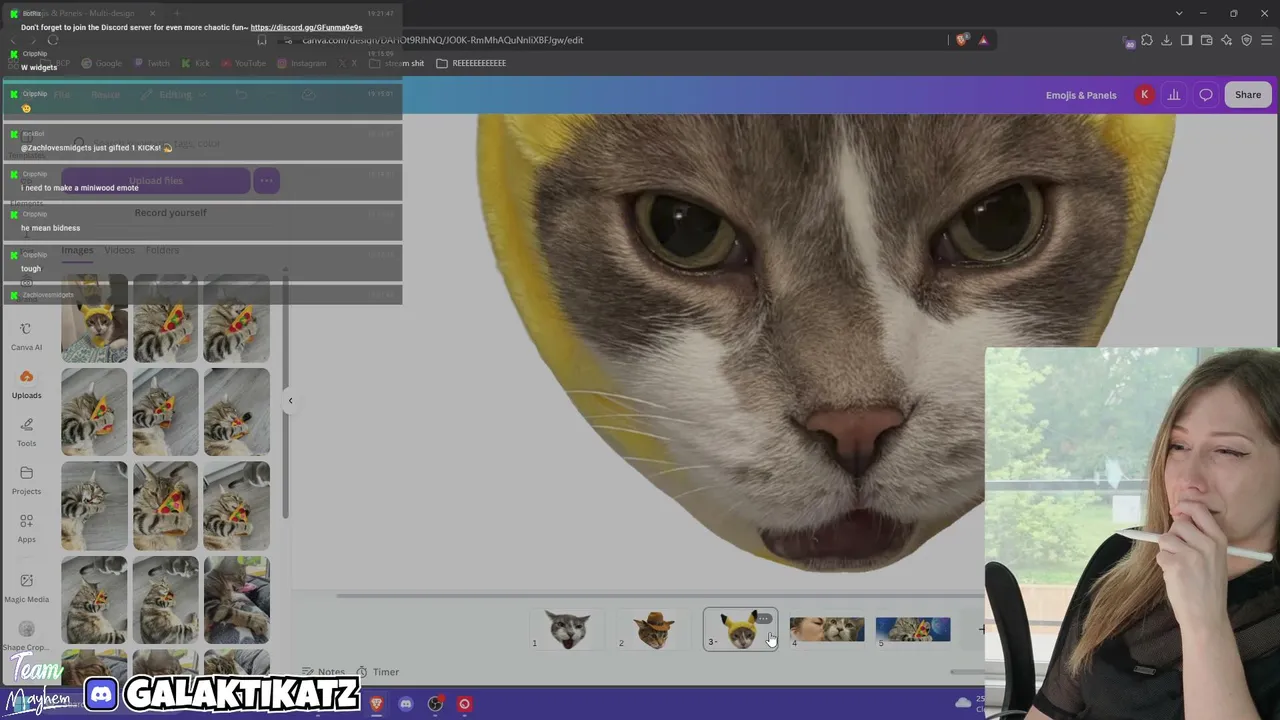Click the browser address bar URL
Image resolution: width=1280 pixels, height=720 pixels.
click(x=443, y=40)
